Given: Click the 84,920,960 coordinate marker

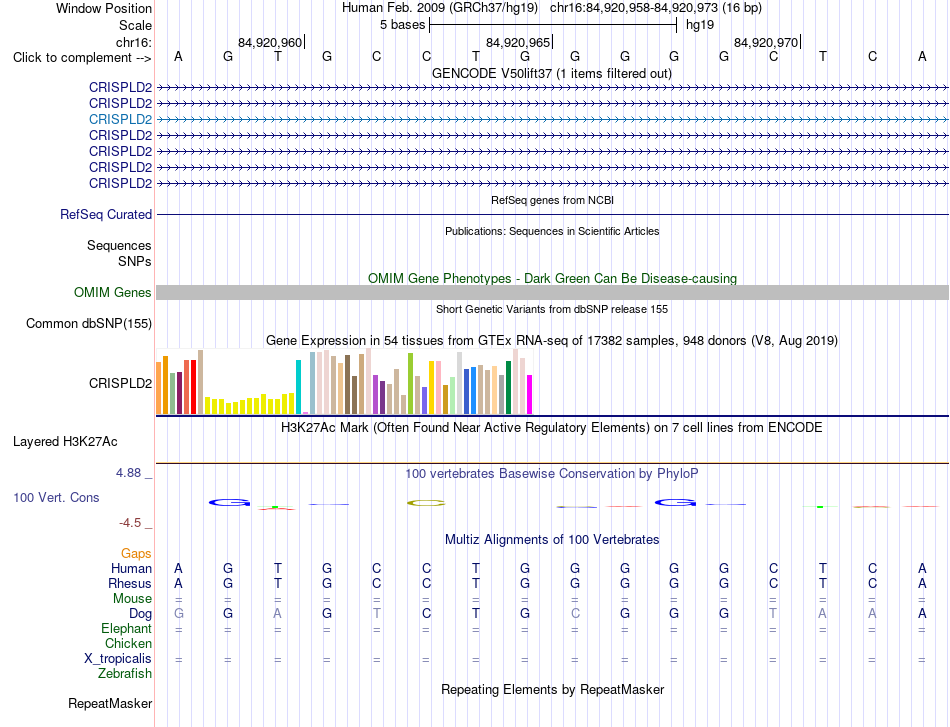Looking at the screenshot, I should pyautogui.click(x=270, y=42).
